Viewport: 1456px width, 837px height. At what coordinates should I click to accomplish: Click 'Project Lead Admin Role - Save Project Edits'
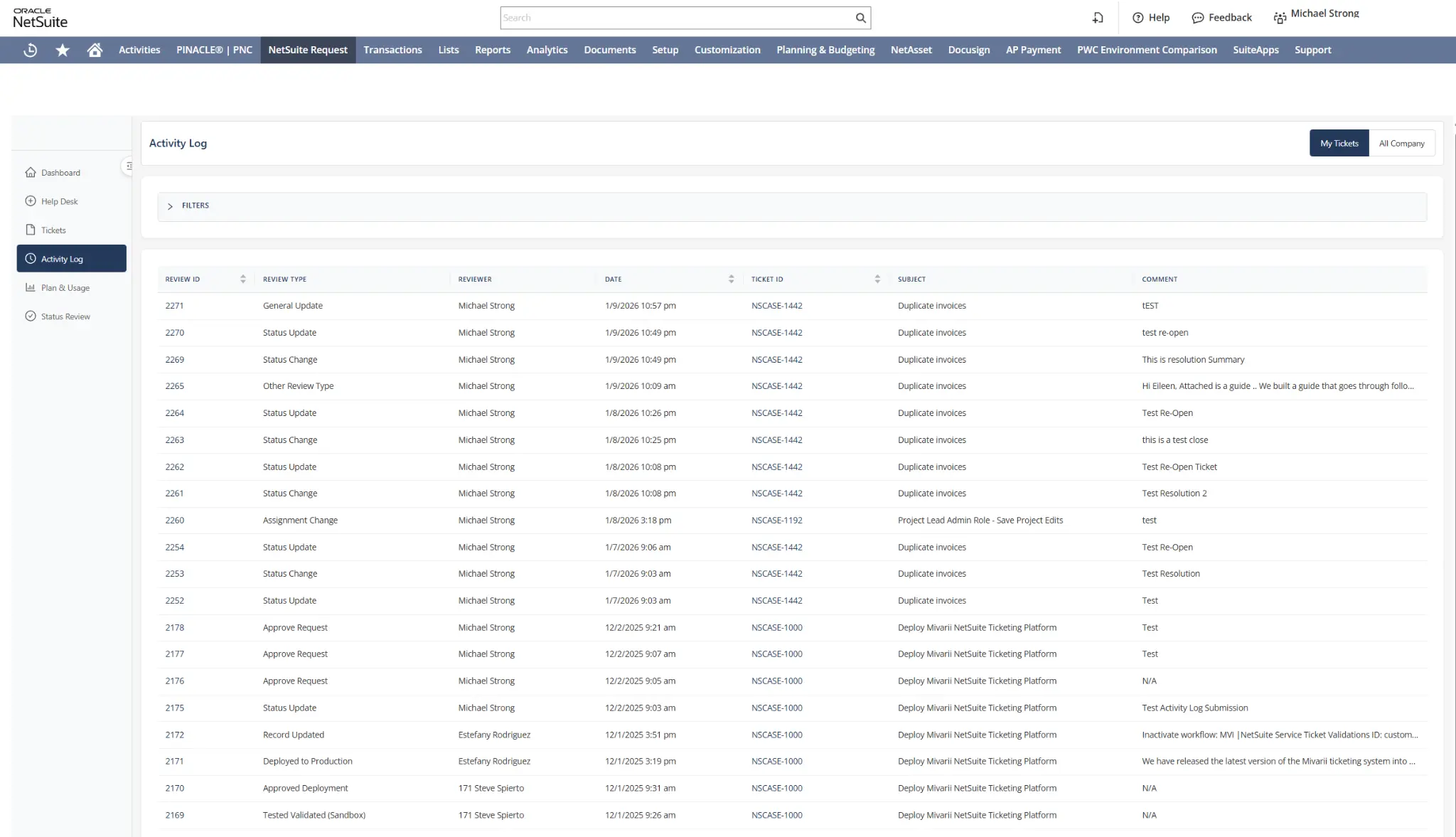coord(980,521)
